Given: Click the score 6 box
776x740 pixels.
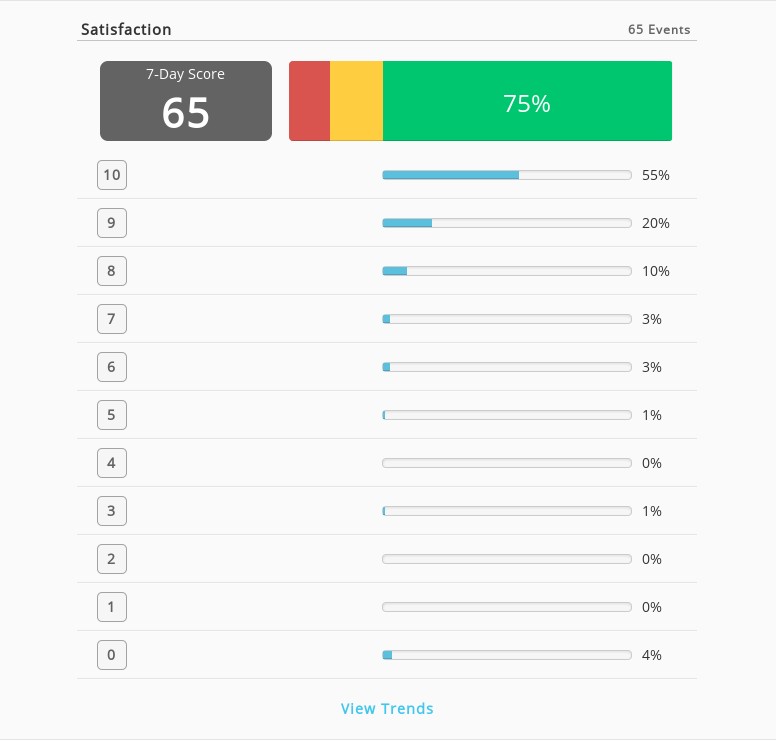Looking at the screenshot, I should pyautogui.click(x=112, y=367).
